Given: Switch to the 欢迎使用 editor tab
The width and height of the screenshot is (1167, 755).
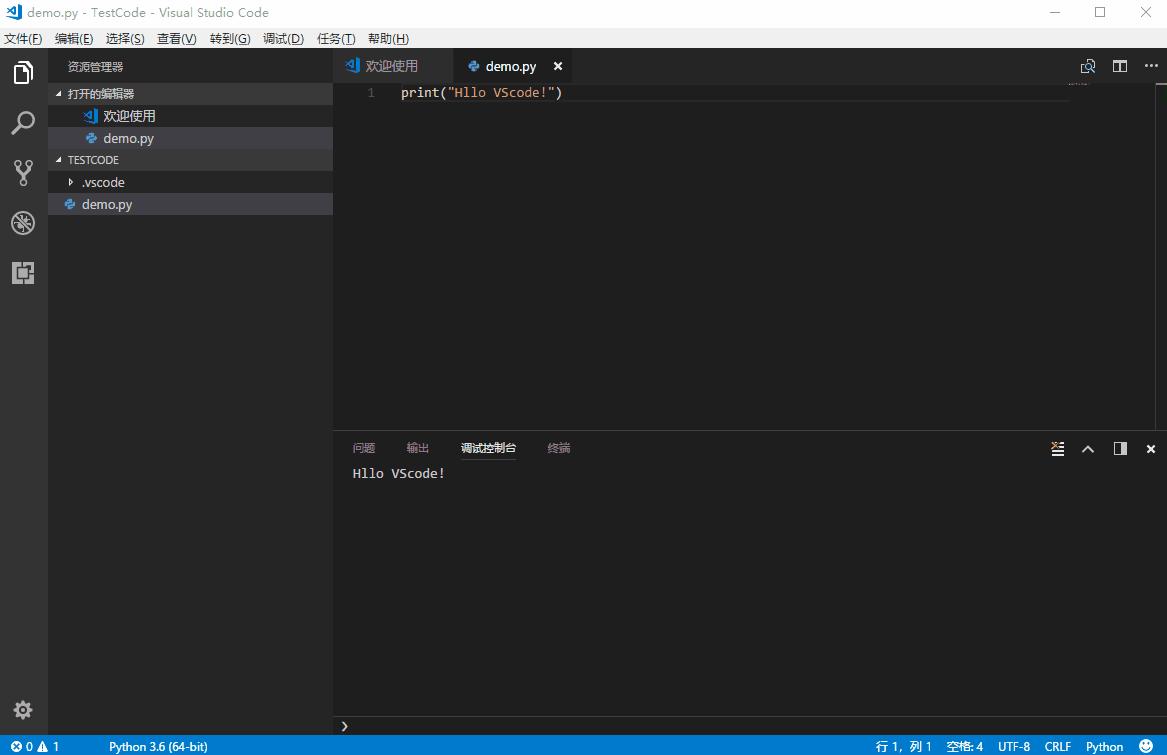Looking at the screenshot, I should [391, 66].
